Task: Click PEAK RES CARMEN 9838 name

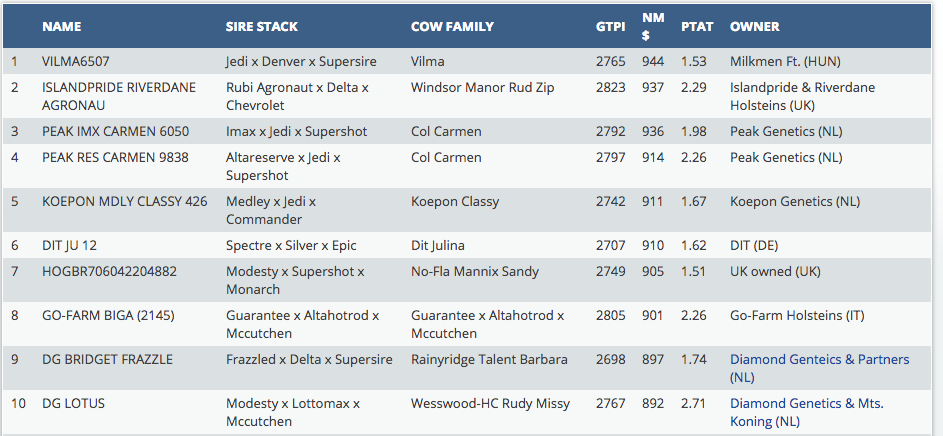Action: (x=115, y=158)
